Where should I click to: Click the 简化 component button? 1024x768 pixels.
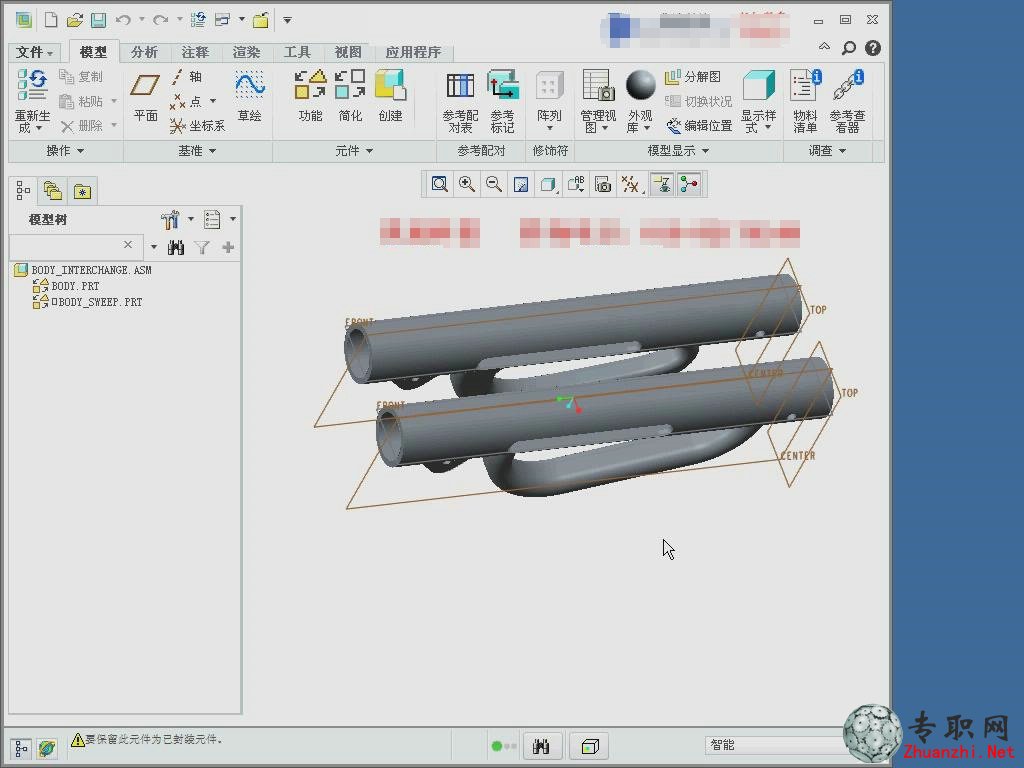coord(350,97)
